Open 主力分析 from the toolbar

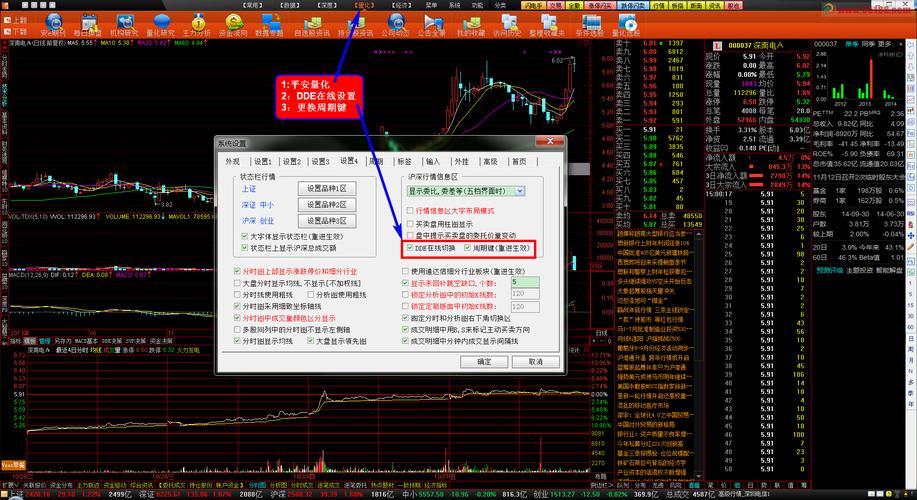(196, 28)
